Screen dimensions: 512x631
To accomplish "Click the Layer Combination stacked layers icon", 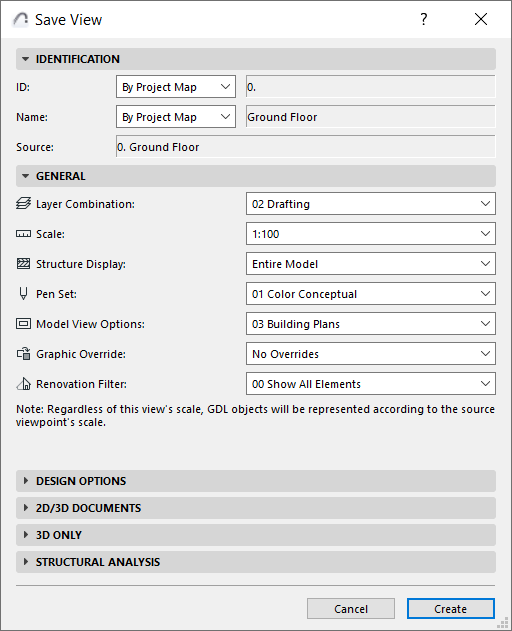I will 23,204.
